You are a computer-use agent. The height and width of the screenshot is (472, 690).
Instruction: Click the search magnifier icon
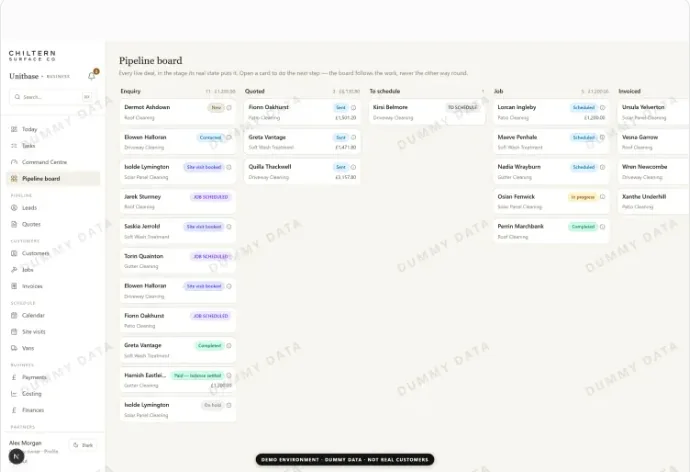click(17, 97)
